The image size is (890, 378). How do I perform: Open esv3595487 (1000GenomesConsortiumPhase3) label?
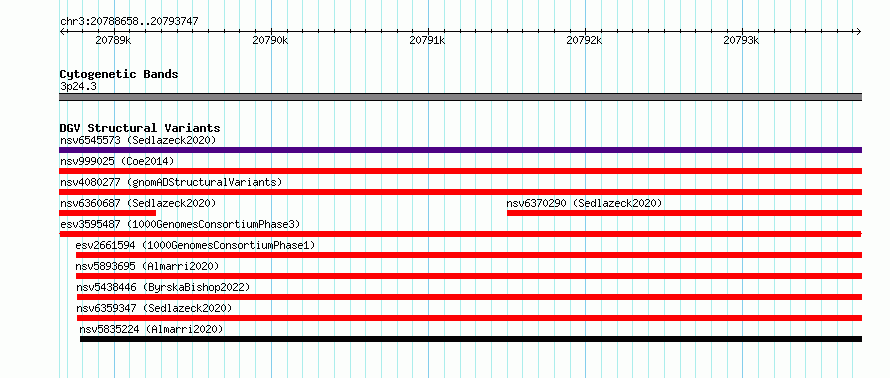(180, 224)
